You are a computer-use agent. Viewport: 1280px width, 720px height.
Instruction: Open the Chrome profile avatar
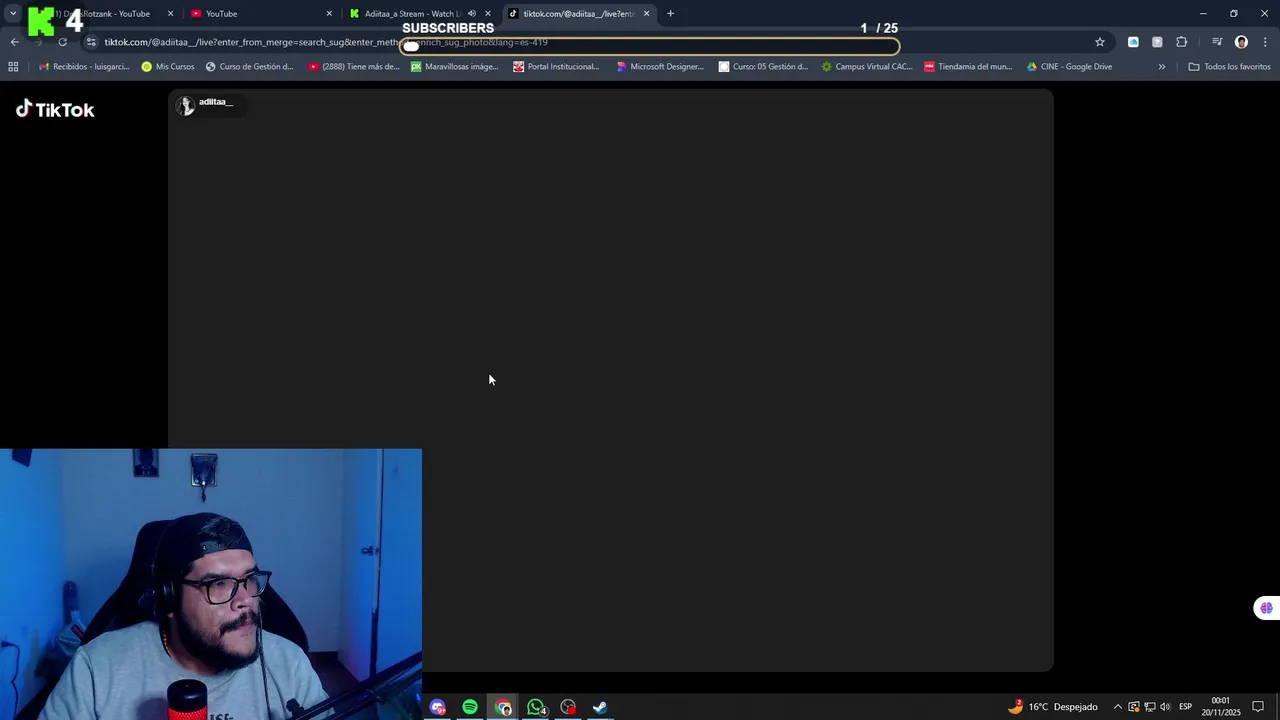(x=1241, y=42)
